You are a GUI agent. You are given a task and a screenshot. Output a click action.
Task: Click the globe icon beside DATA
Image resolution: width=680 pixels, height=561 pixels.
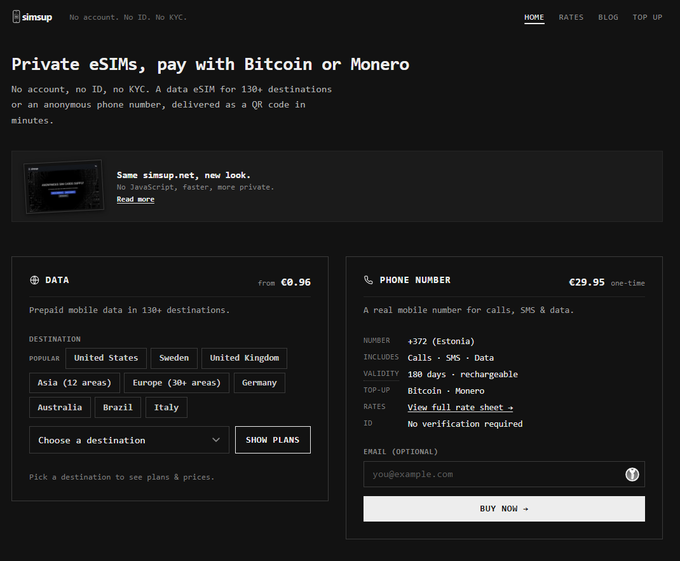[34, 280]
